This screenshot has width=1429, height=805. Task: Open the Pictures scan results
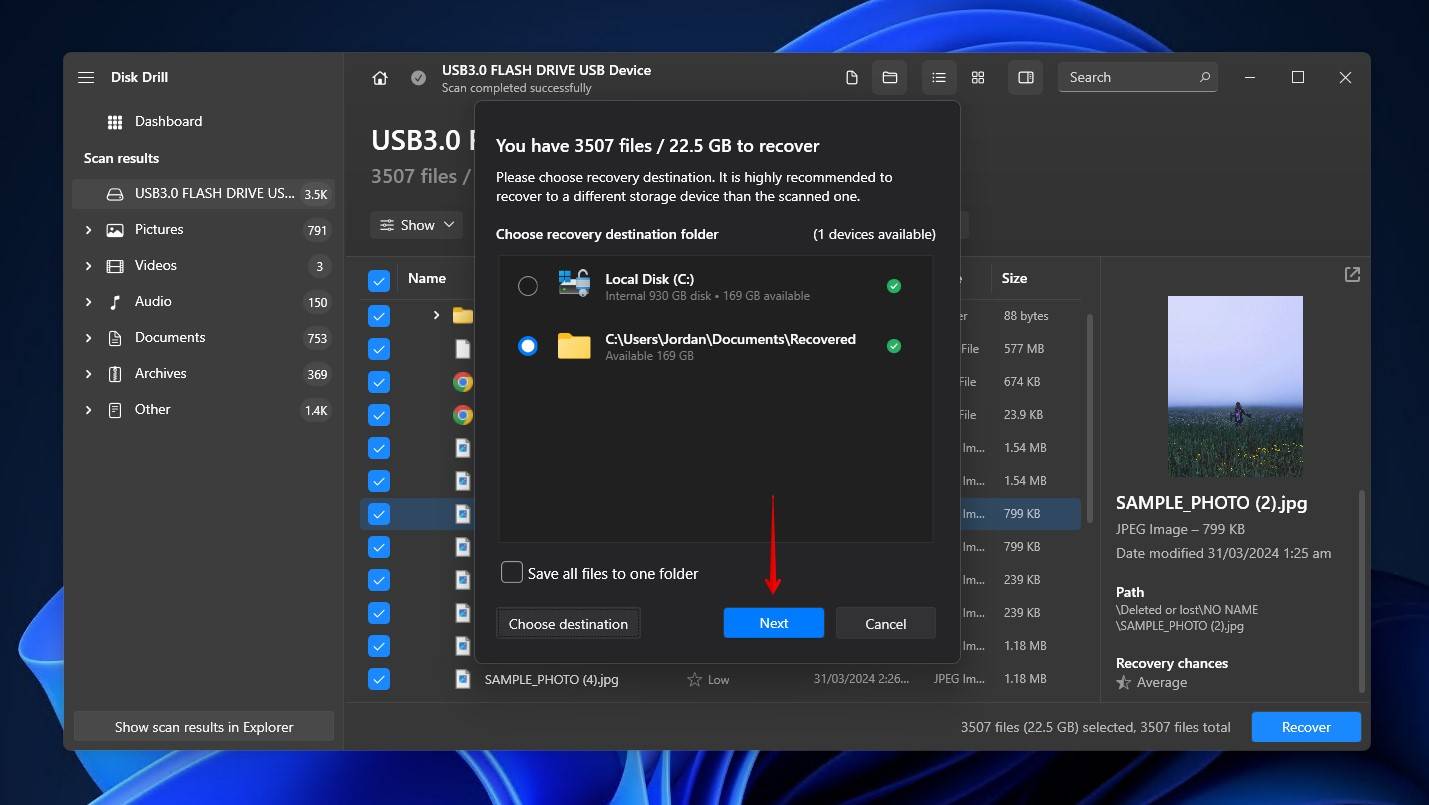pos(203,230)
